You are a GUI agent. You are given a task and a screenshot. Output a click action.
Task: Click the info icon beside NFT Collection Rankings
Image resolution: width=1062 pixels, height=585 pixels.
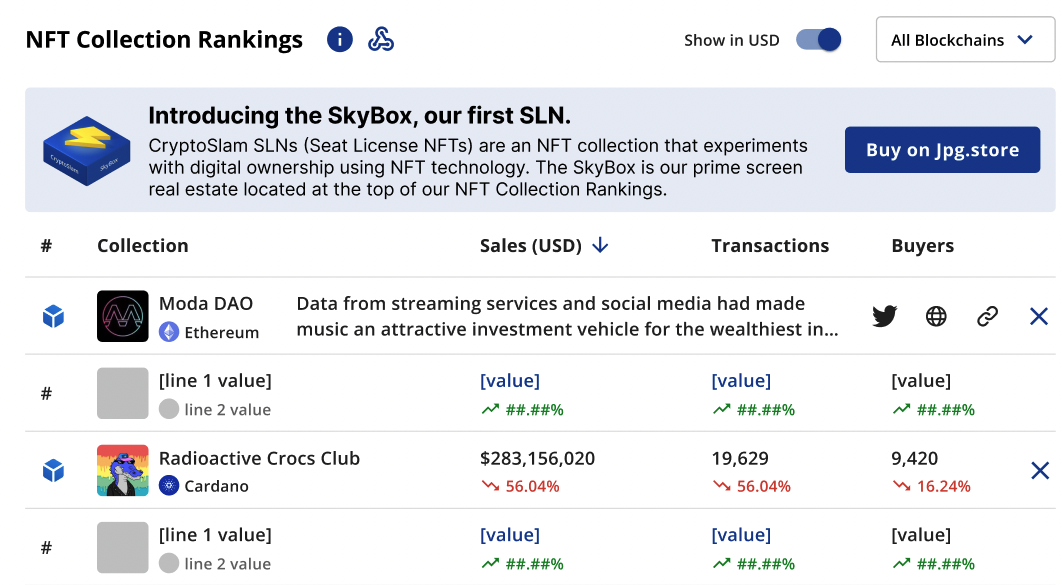coord(340,40)
